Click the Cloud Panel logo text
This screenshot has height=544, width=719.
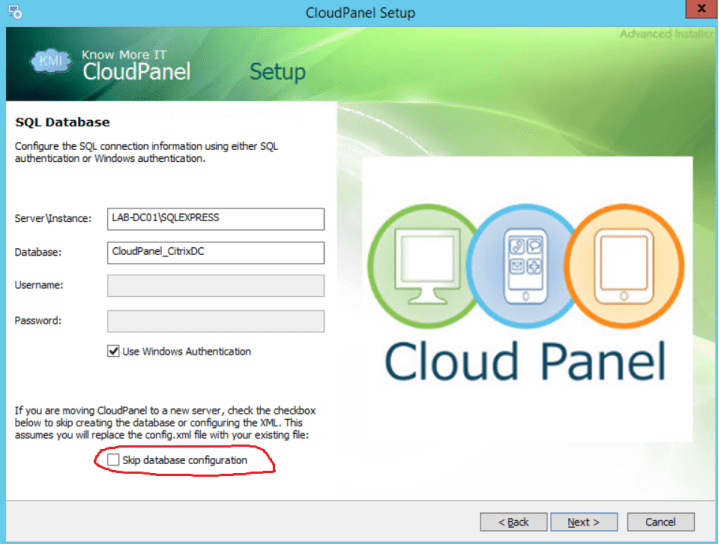(525, 361)
